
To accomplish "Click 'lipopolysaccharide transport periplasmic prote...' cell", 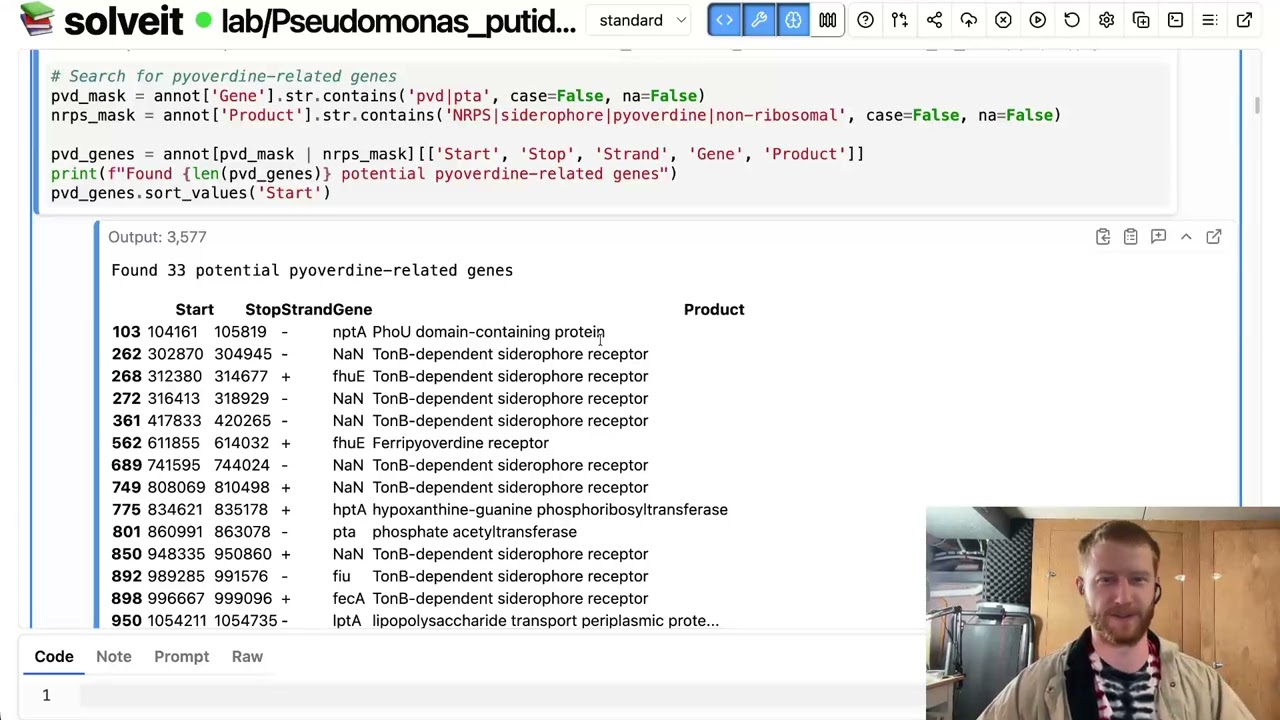I will (x=545, y=621).
